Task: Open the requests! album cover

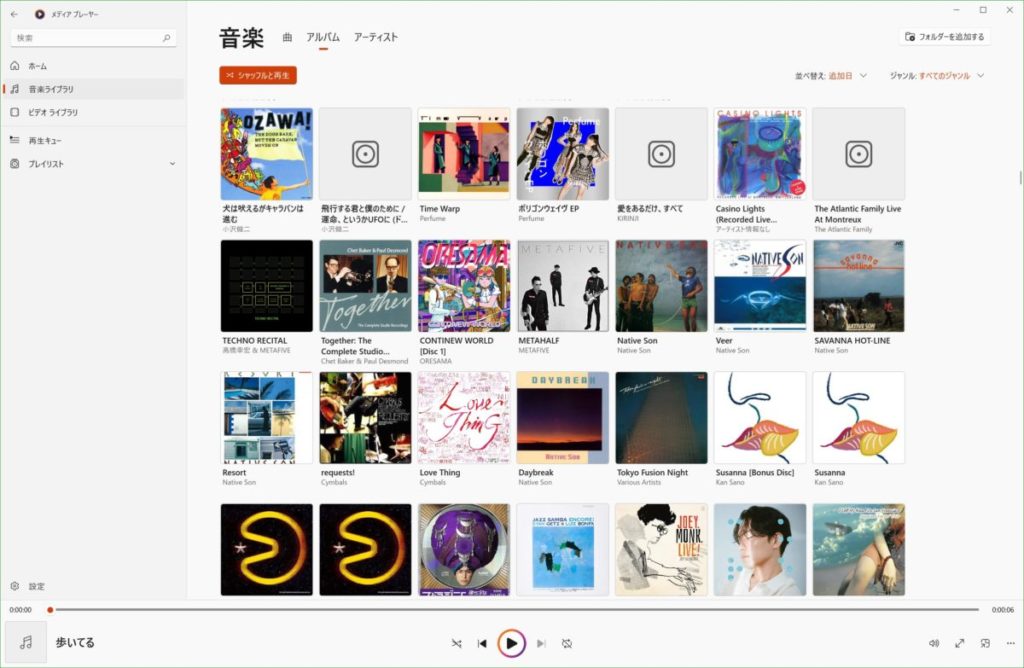Action: pyautogui.click(x=365, y=418)
